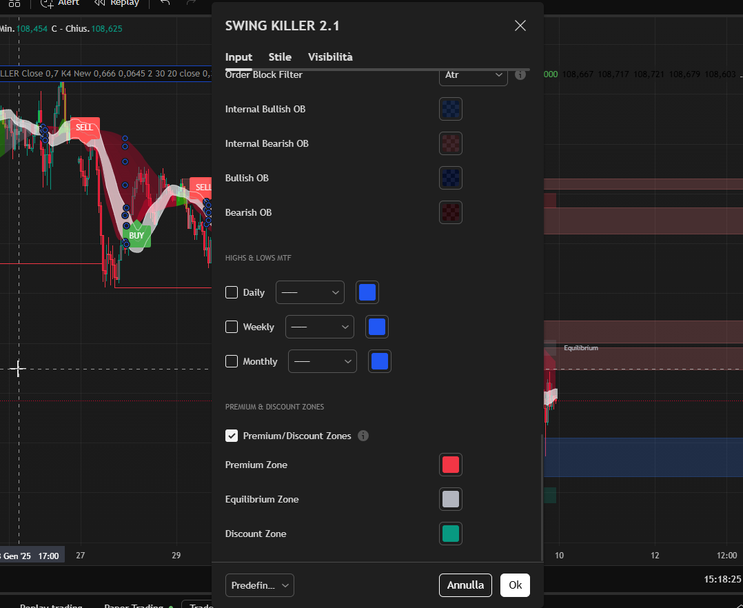
Task: Open the Paper Trading bottom tab
Action: (x=133, y=605)
